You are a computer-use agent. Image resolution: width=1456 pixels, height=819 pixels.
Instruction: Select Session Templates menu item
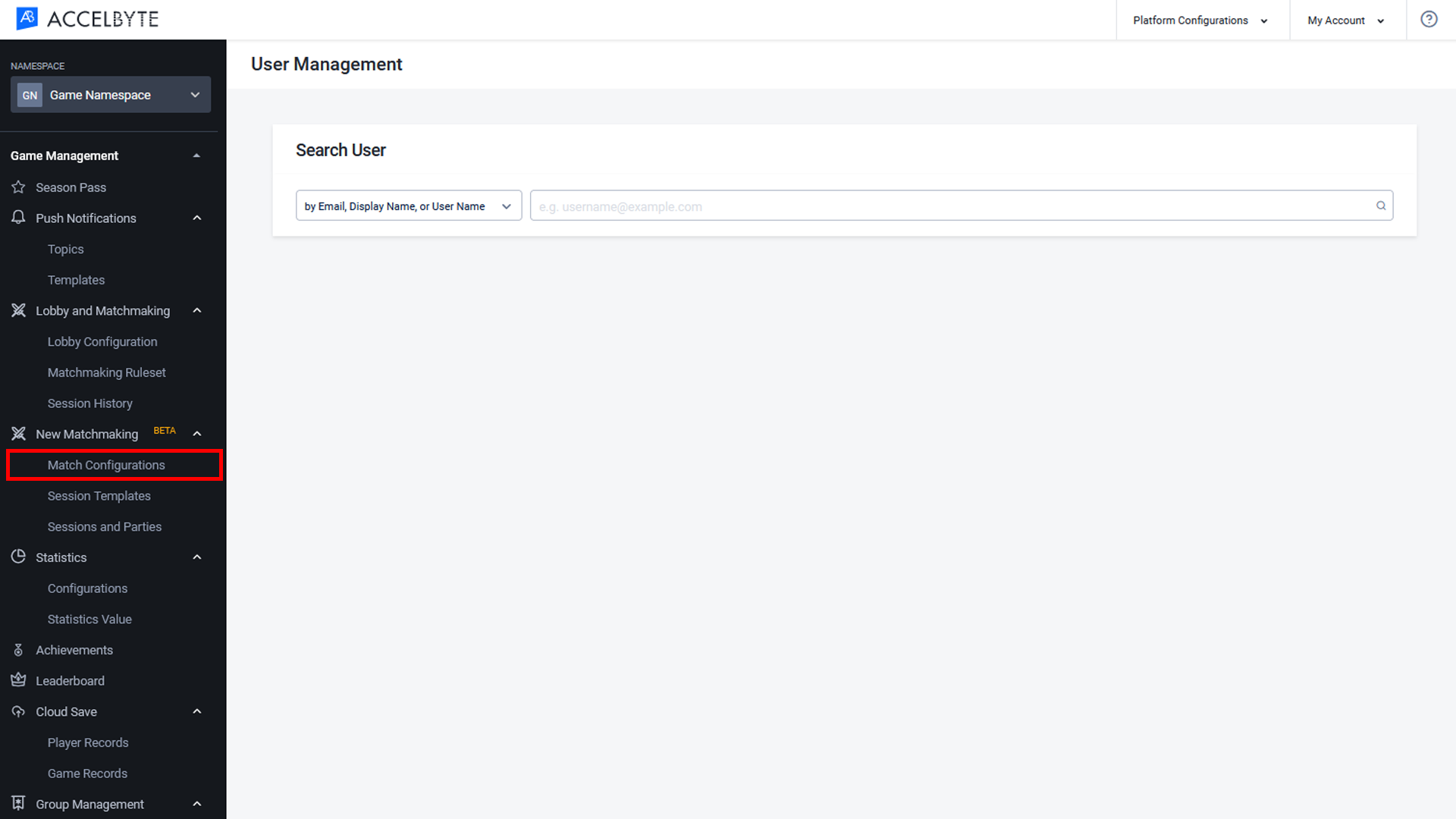point(99,495)
